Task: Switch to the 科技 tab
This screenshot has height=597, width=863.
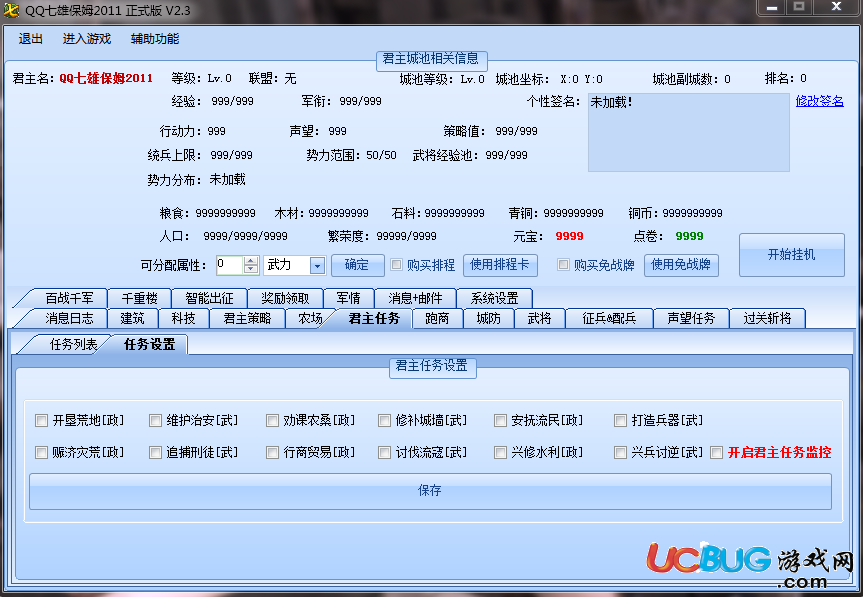Action: click(x=183, y=319)
